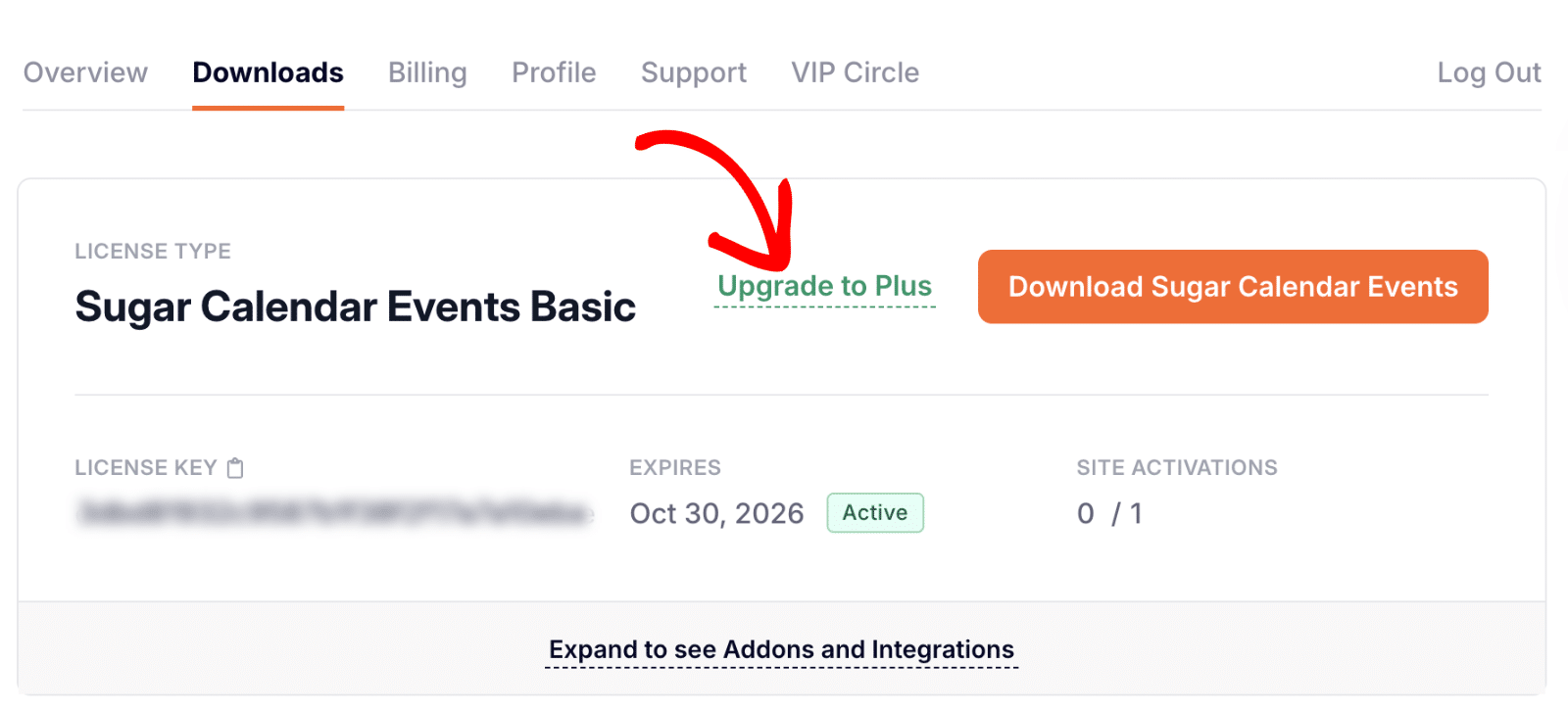
Task: Go to the Overview tab
Action: [85, 72]
